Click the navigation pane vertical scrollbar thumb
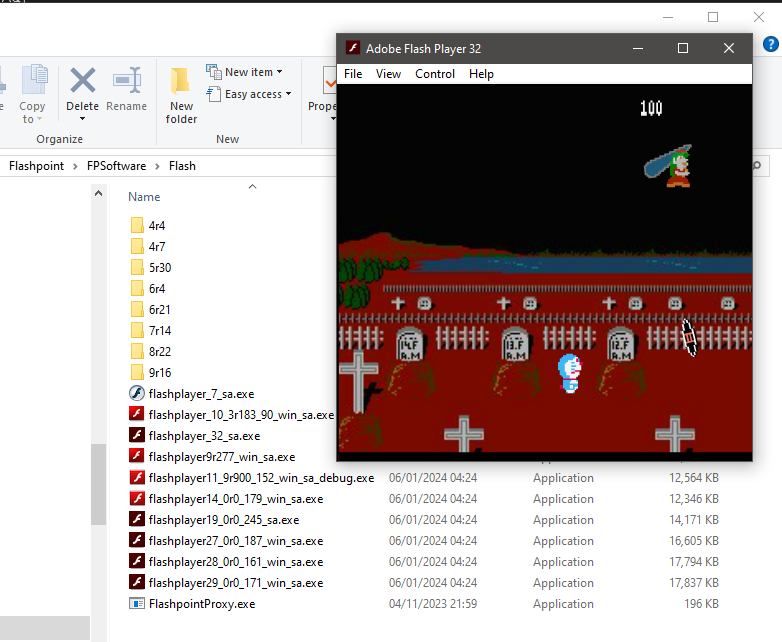782x642 pixels. coord(98,484)
